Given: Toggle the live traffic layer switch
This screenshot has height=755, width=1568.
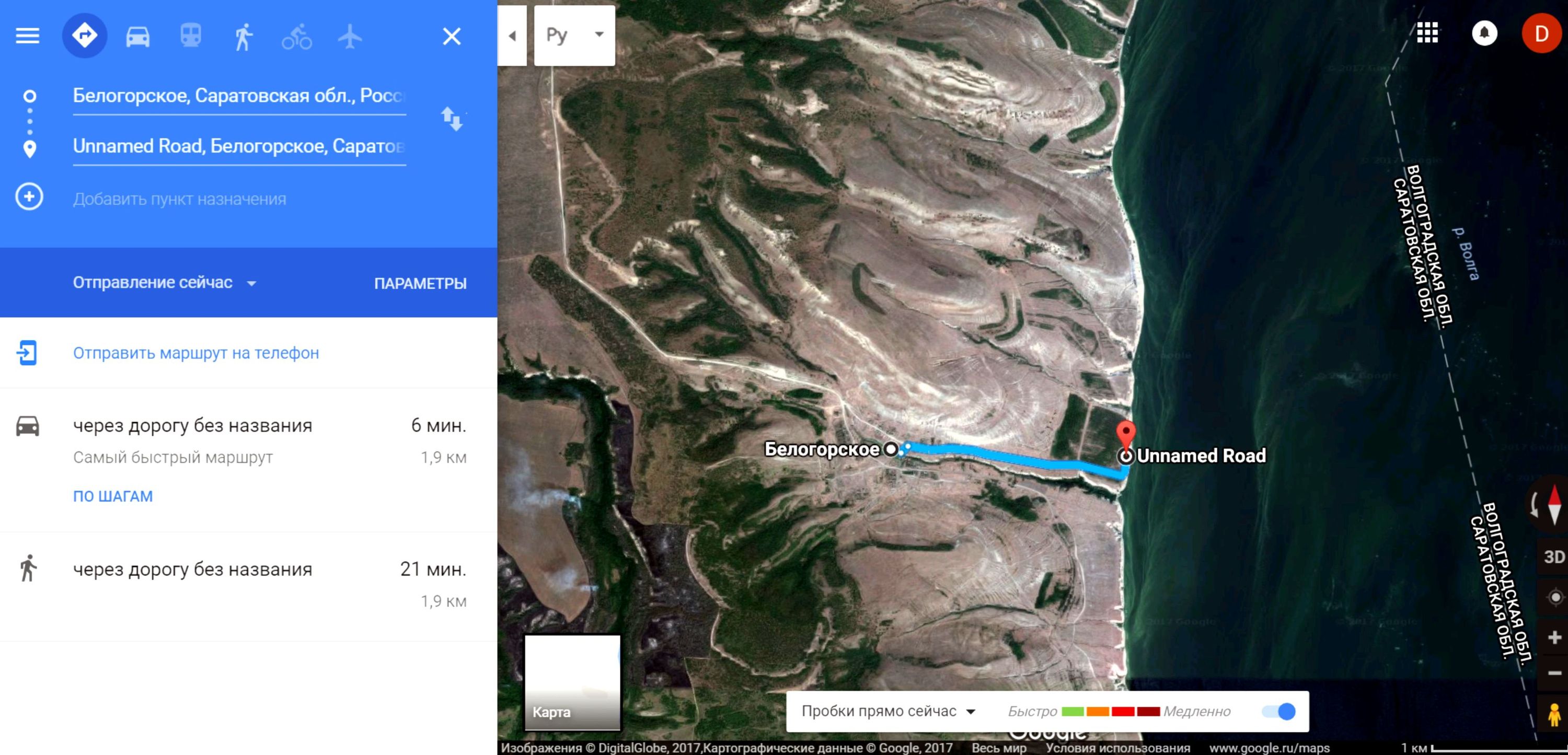Looking at the screenshot, I should [1279, 711].
